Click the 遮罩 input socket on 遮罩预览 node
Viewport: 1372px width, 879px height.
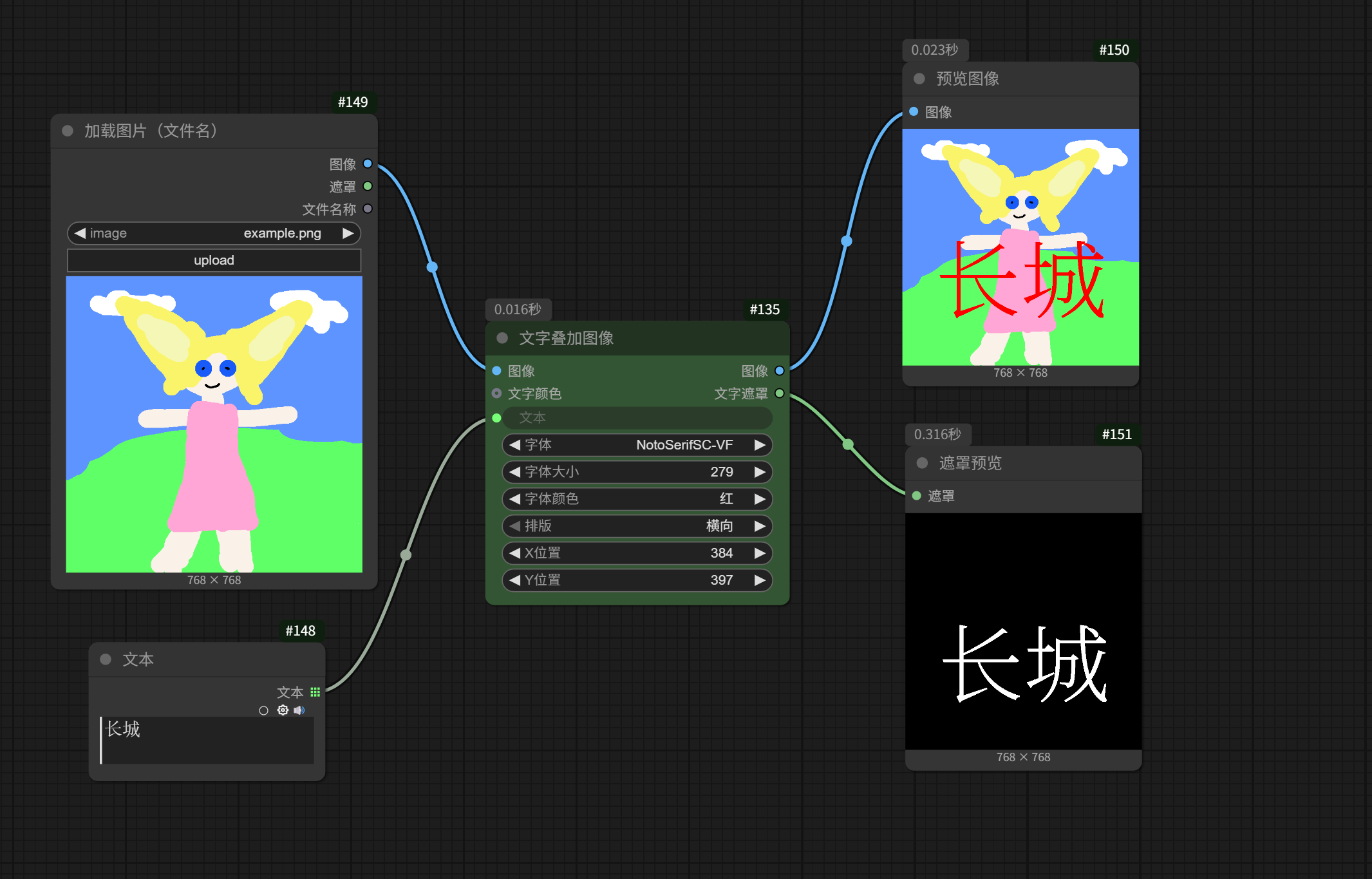tap(916, 496)
